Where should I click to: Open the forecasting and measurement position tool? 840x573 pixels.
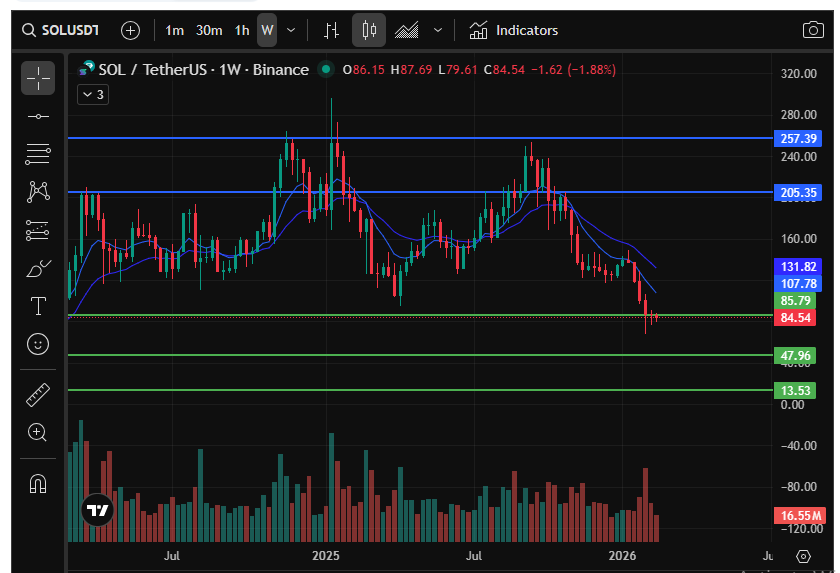pyautogui.click(x=38, y=230)
